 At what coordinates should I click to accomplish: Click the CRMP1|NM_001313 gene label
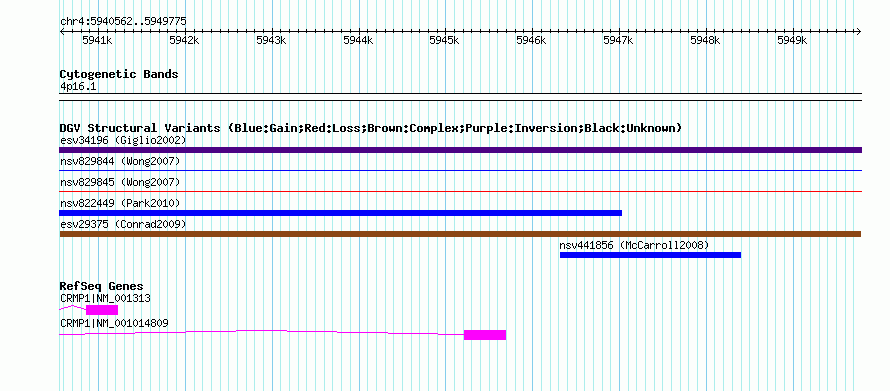tap(106, 298)
